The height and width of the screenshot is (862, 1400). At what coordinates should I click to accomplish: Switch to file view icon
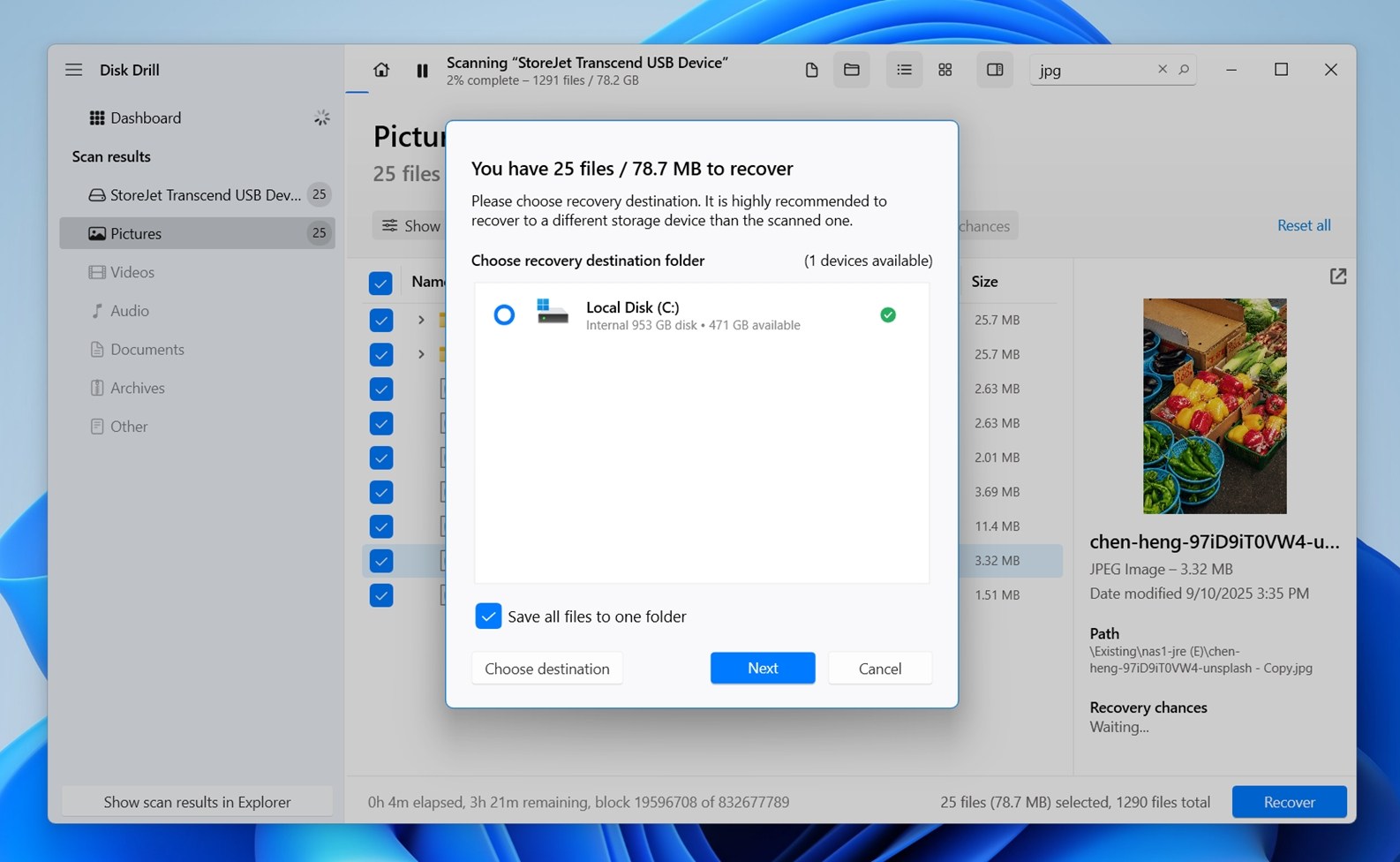click(811, 70)
